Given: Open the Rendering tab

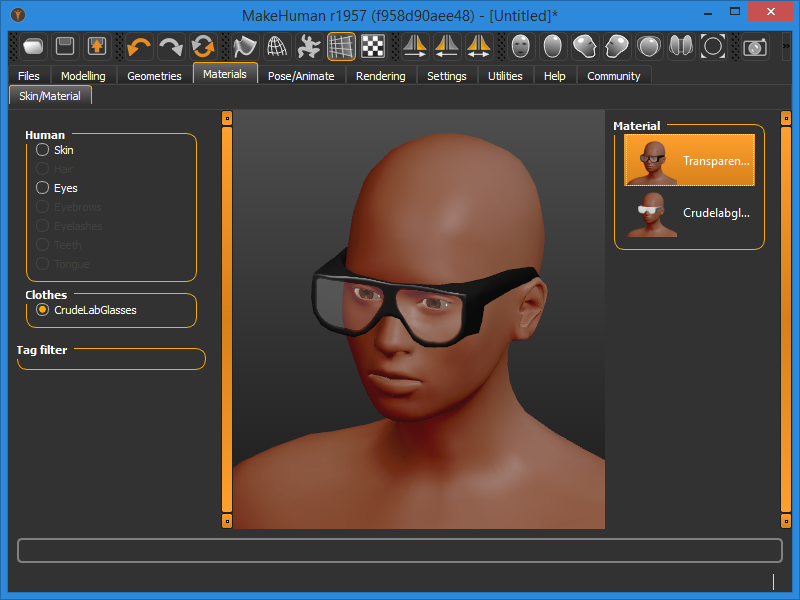Looking at the screenshot, I should [x=381, y=76].
